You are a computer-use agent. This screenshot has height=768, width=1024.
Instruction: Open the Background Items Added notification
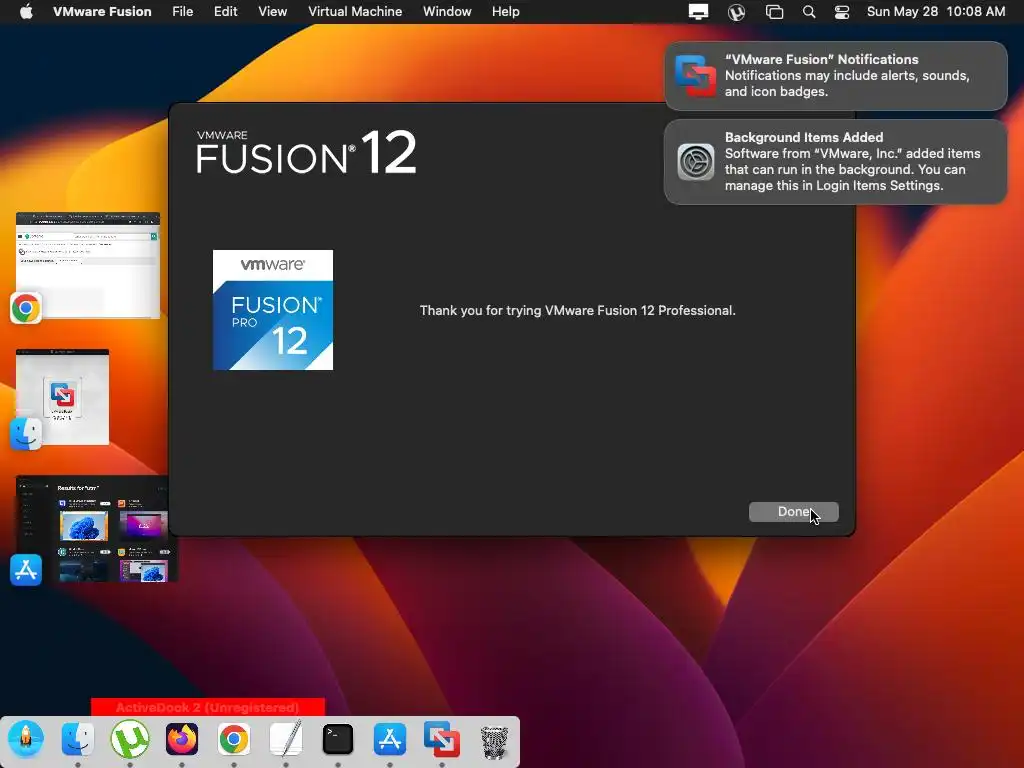click(836, 161)
